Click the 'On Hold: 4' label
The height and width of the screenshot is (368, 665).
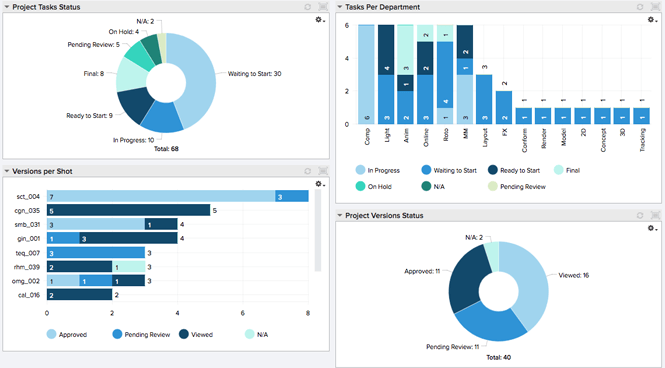pyautogui.click(x=124, y=32)
